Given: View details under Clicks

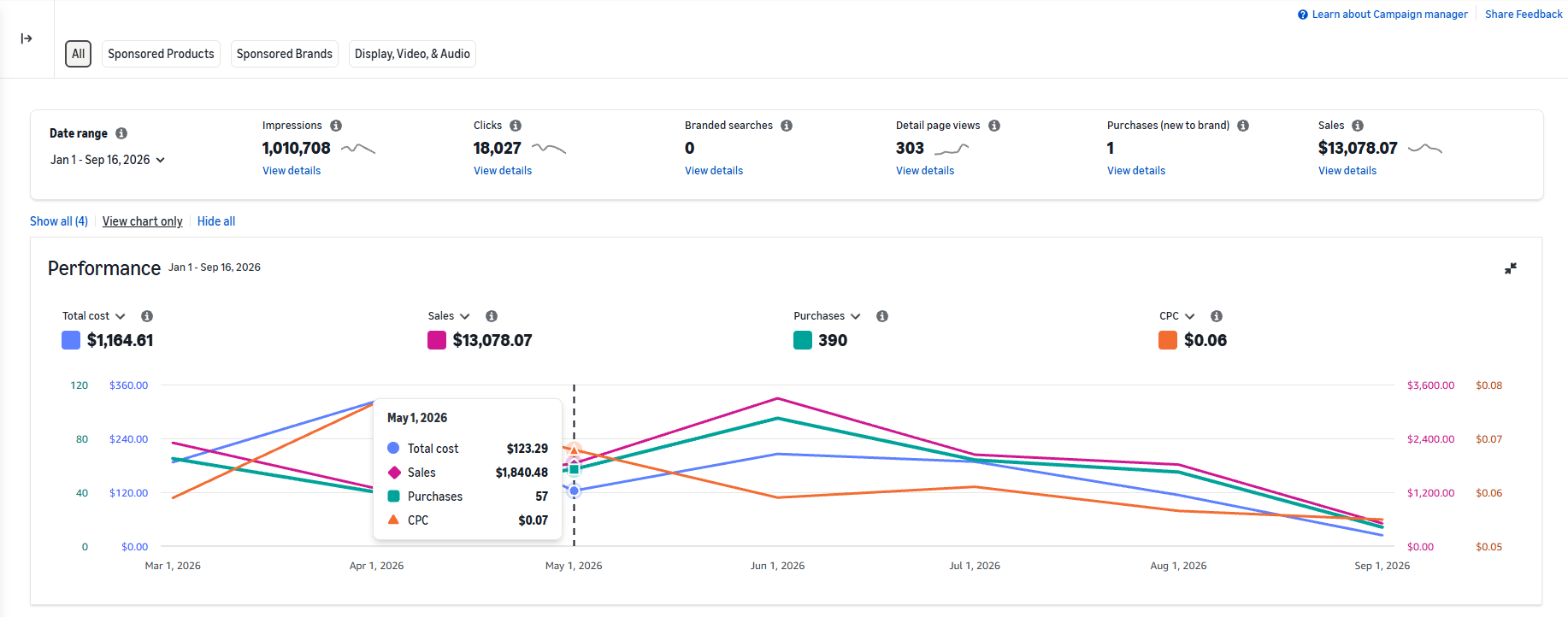Looking at the screenshot, I should [503, 171].
